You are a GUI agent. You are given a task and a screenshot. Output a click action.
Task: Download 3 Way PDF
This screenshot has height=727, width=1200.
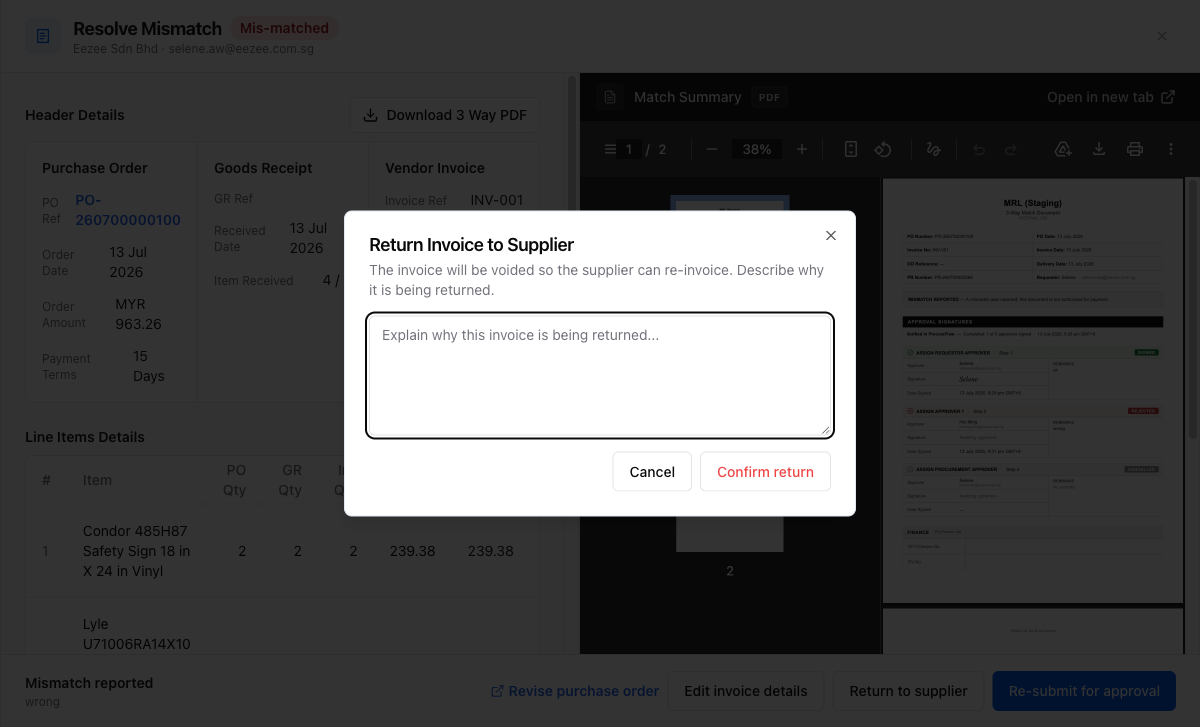[444, 115]
